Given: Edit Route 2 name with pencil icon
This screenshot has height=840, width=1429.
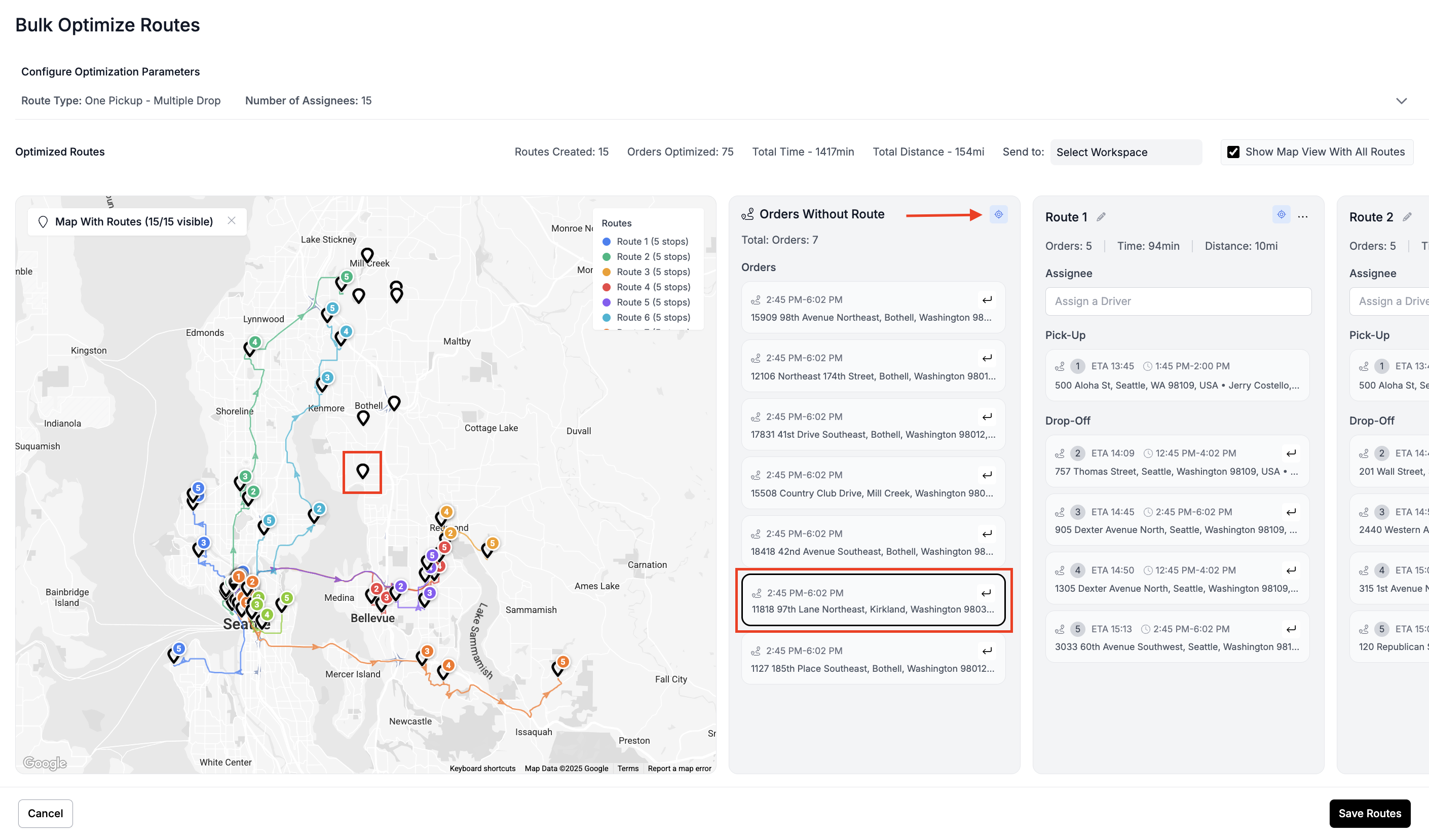Looking at the screenshot, I should 1406,217.
